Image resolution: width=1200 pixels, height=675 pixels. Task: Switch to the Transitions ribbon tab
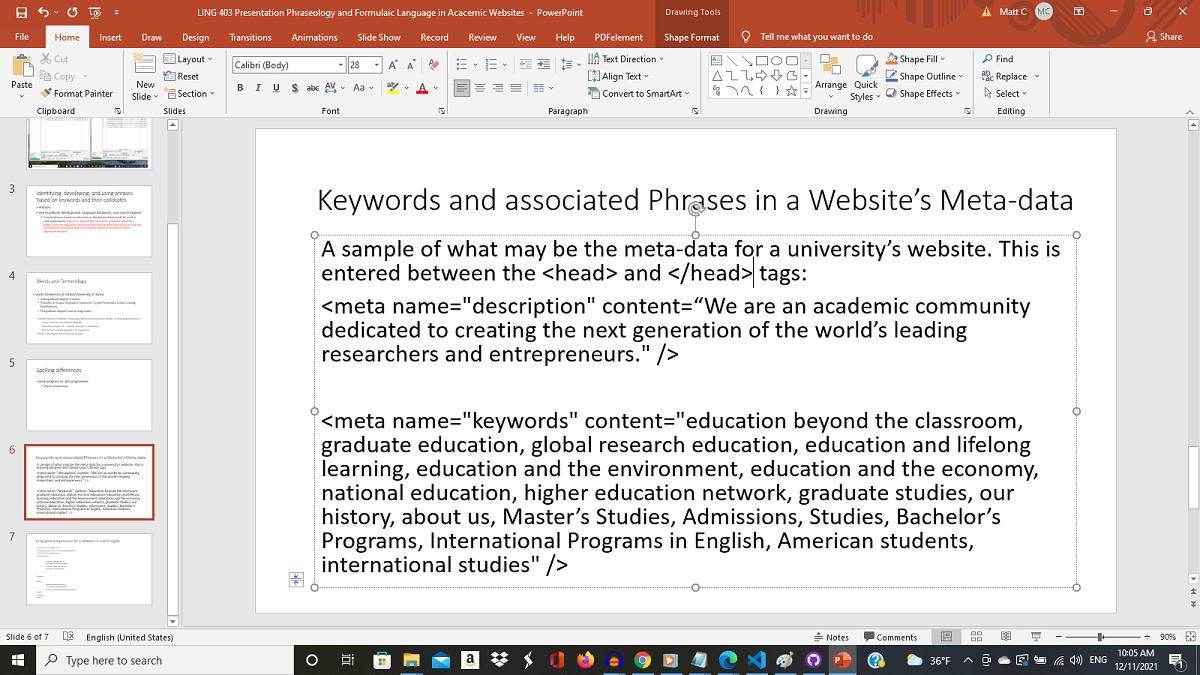pyautogui.click(x=250, y=37)
